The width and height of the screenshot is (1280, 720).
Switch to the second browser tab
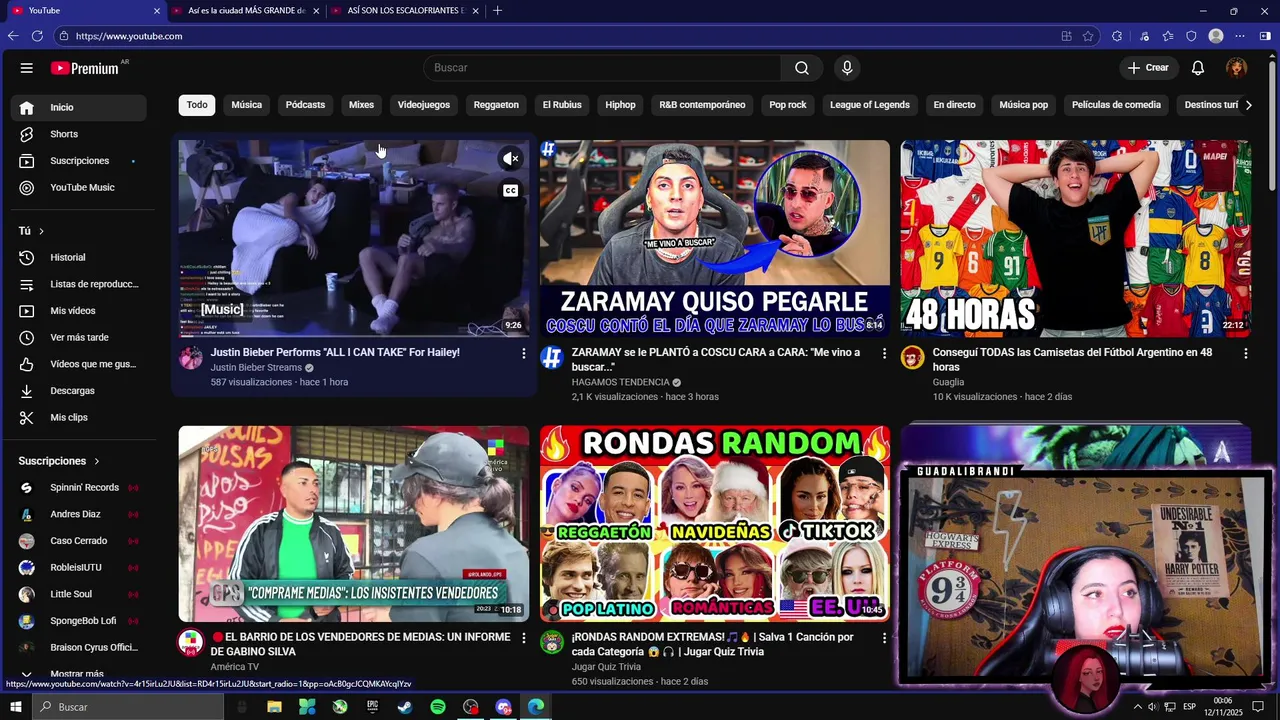point(248,11)
